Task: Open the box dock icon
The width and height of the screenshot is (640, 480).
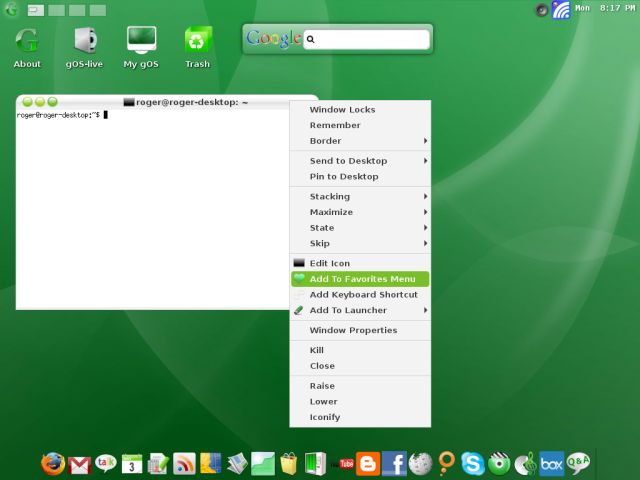Action: 552,464
